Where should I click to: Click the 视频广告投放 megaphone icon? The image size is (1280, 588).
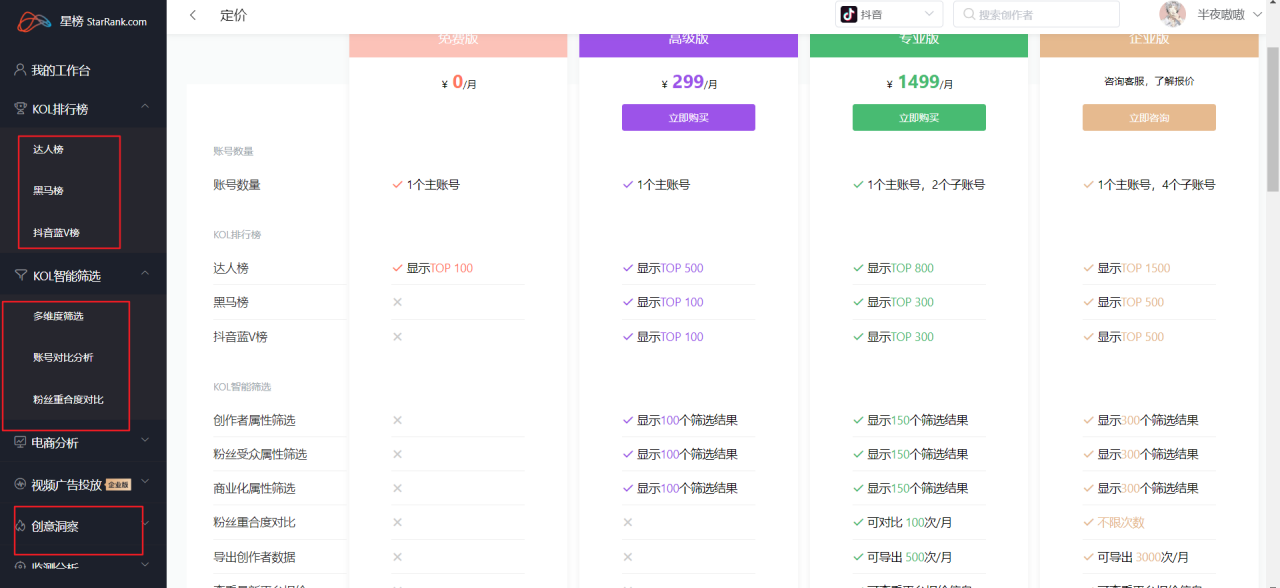coord(22,483)
